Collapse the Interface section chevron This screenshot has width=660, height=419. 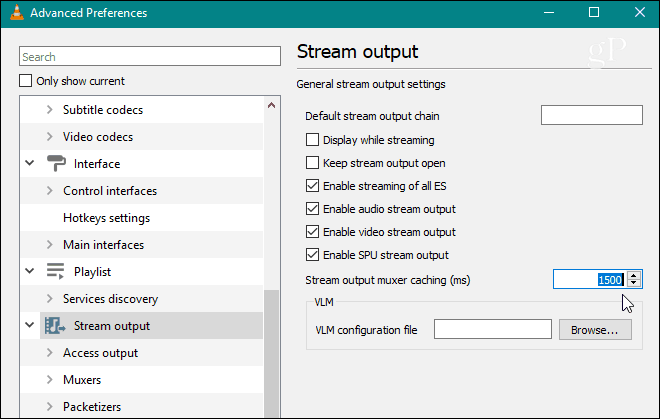[x=29, y=163]
